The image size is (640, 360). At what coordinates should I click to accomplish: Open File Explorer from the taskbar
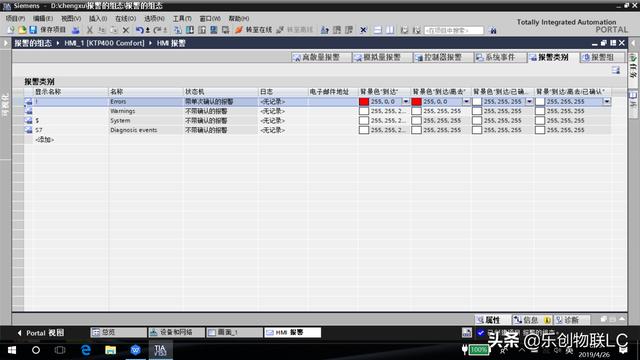111,350
